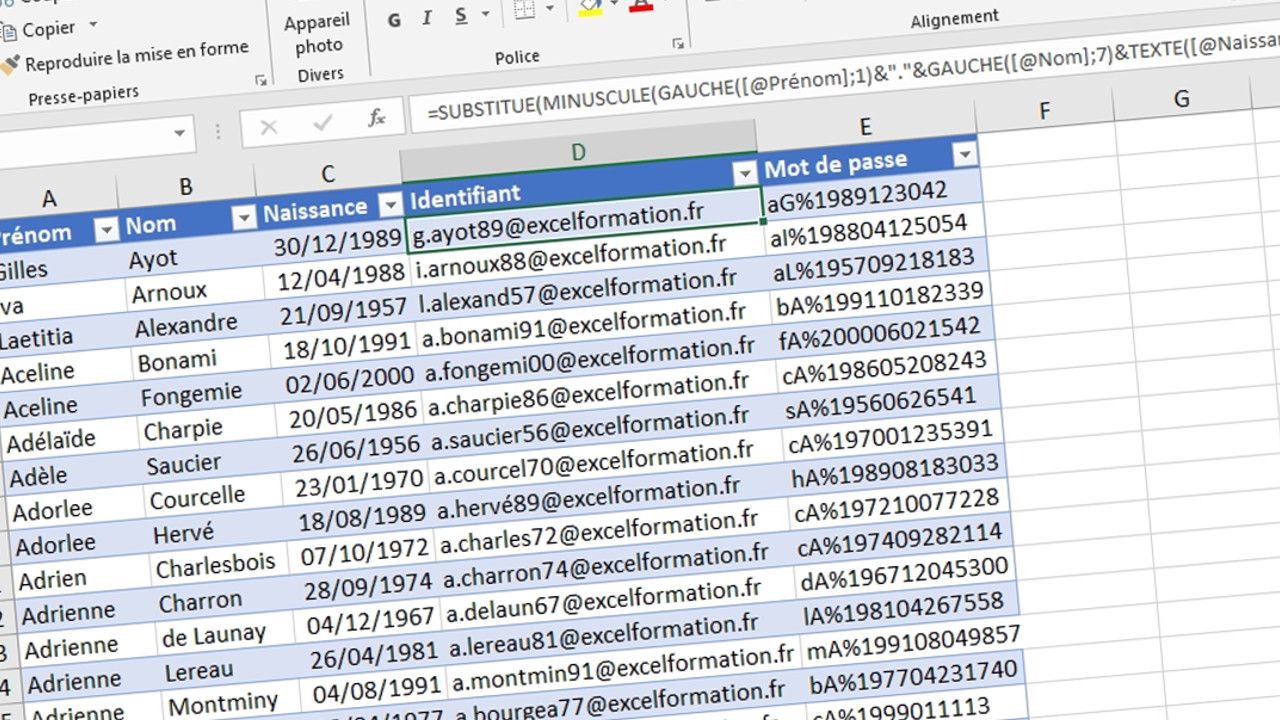This screenshot has width=1280, height=720.
Task: Select column C header
Action: click(x=328, y=173)
